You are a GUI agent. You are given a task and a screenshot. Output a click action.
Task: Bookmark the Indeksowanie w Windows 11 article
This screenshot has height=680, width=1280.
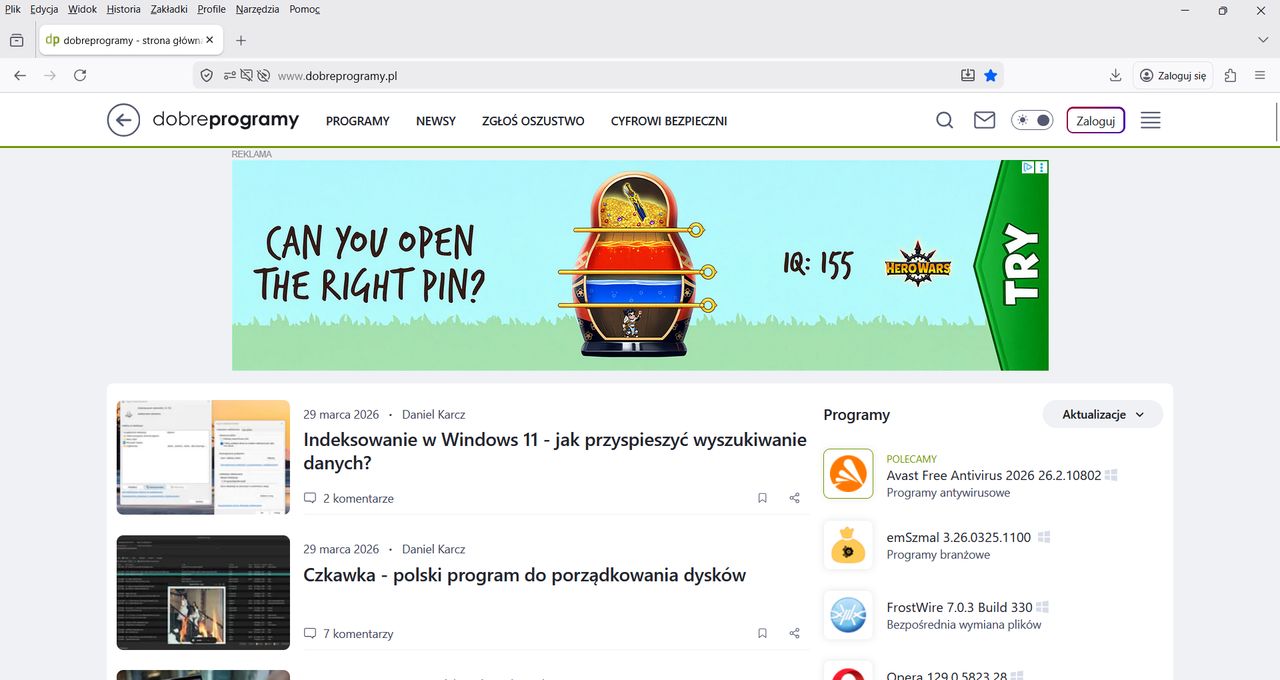(x=762, y=498)
